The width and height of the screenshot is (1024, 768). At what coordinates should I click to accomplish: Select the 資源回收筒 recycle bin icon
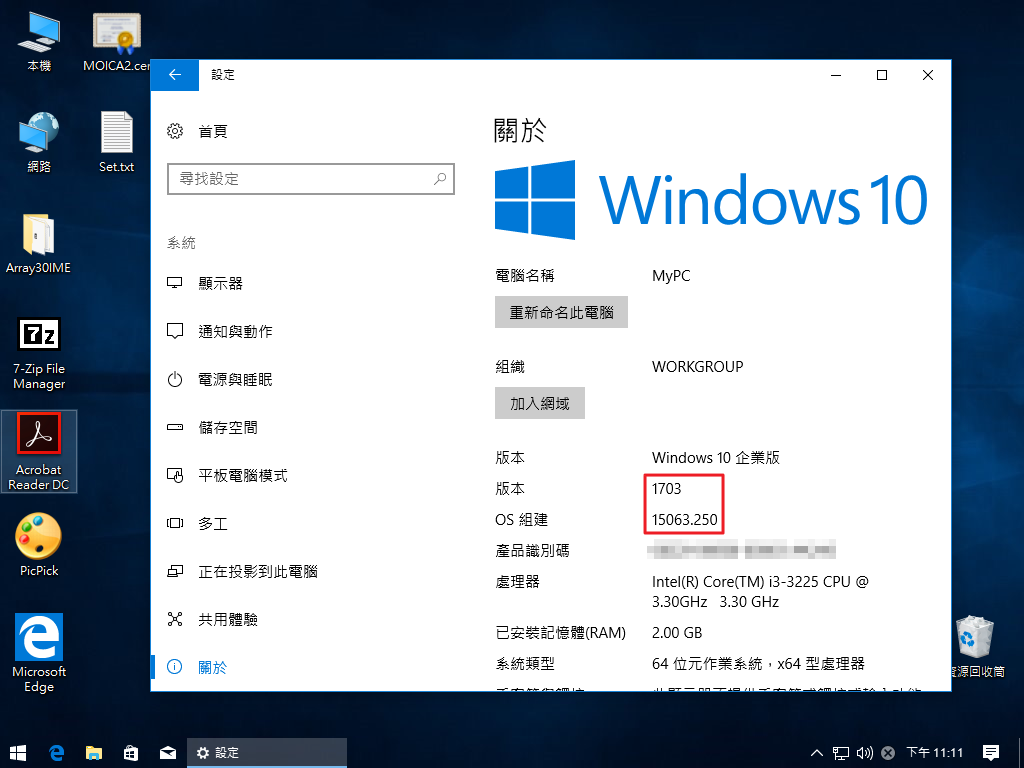coord(976,647)
